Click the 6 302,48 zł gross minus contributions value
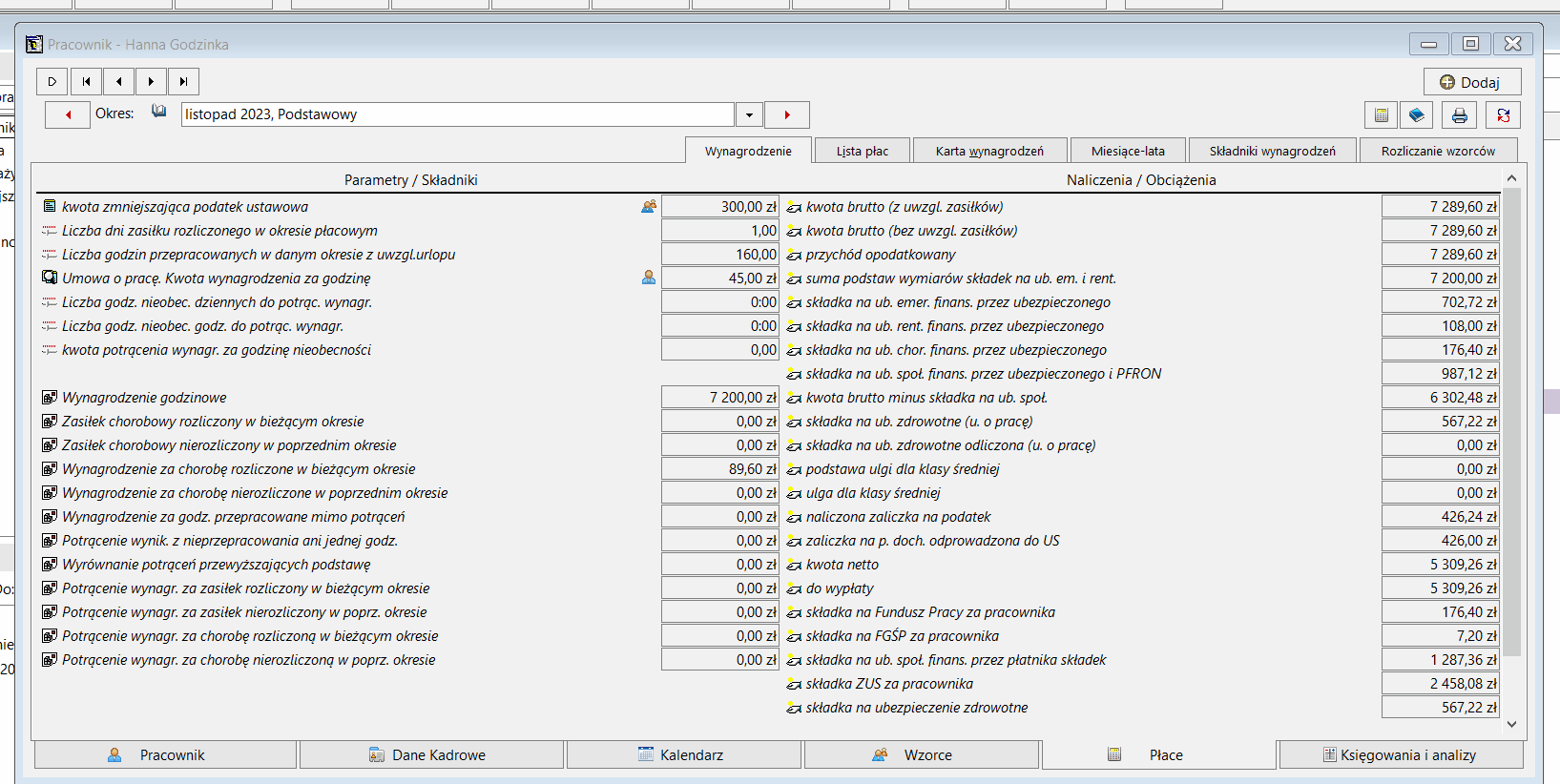Image resolution: width=1560 pixels, height=784 pixels. [1441, 398]
